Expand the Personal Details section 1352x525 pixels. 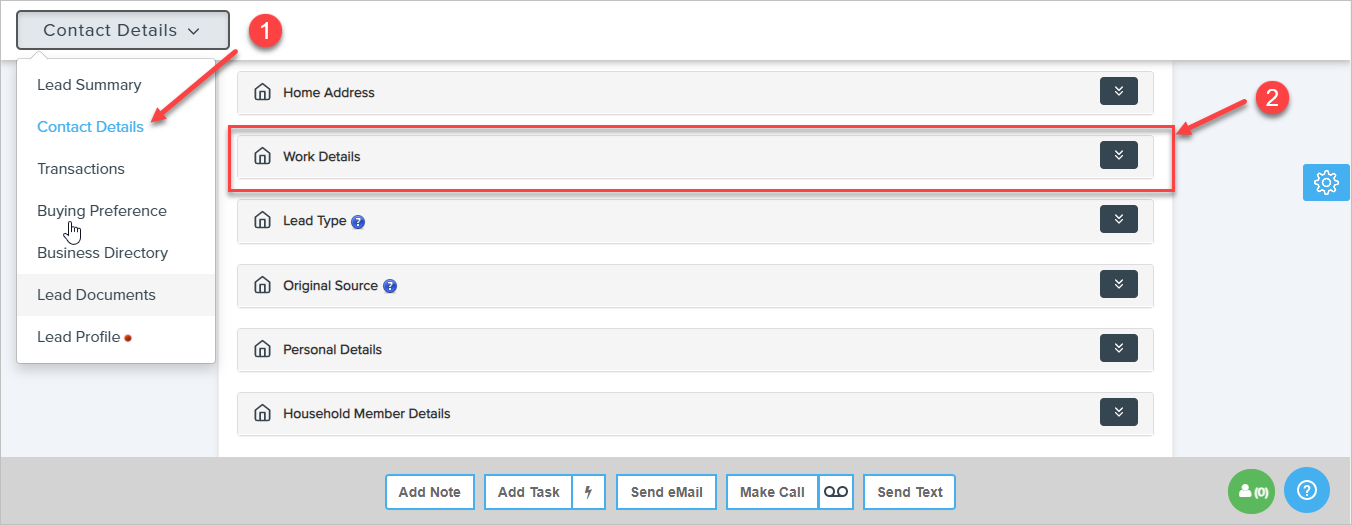pyautogui.click(x=1118, y=348)
